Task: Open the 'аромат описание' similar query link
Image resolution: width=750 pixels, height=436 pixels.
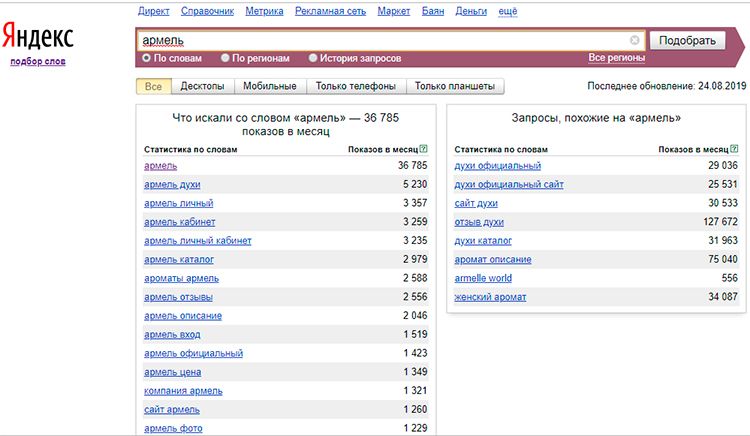Action: click(x=493, y=259)
